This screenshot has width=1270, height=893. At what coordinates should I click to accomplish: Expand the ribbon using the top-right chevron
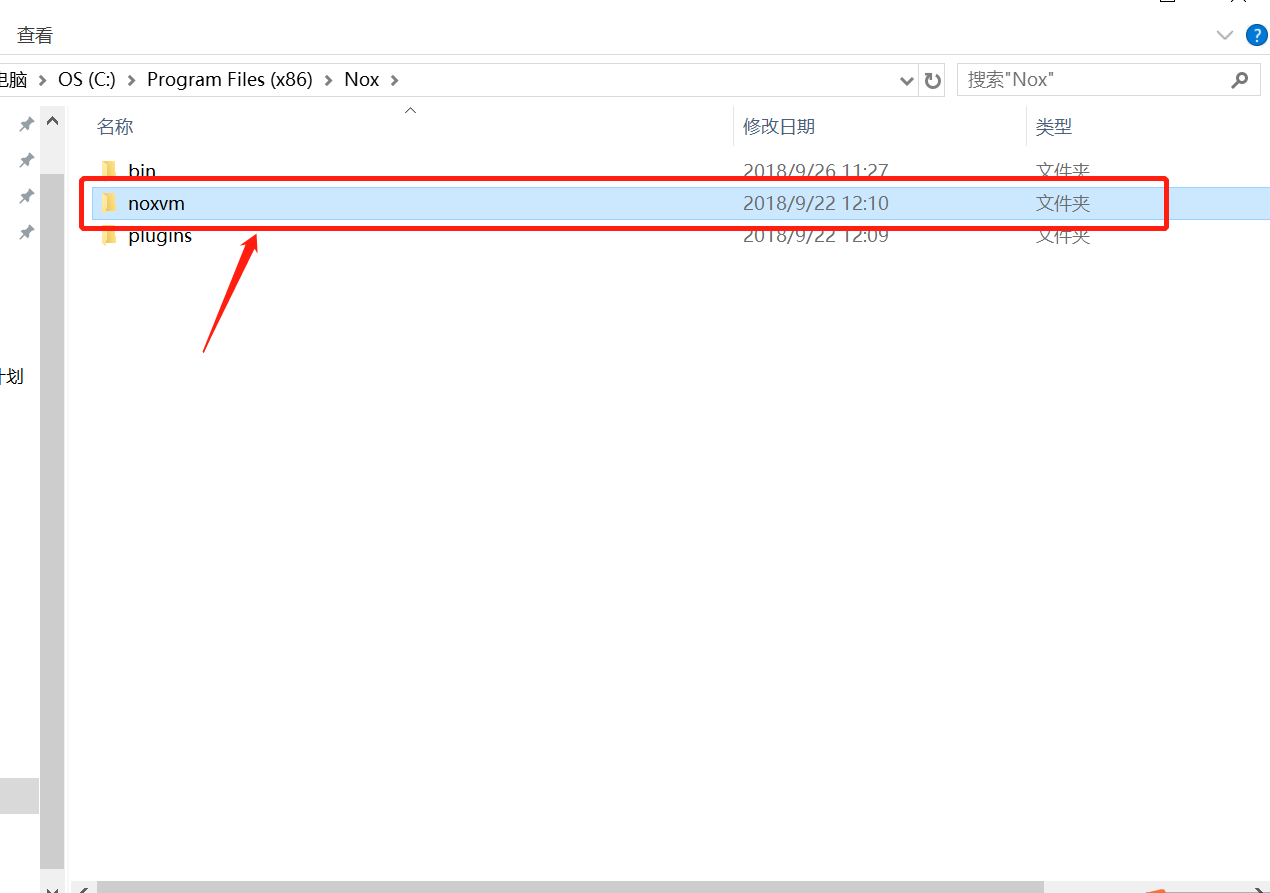click(x=1224, y=36)
